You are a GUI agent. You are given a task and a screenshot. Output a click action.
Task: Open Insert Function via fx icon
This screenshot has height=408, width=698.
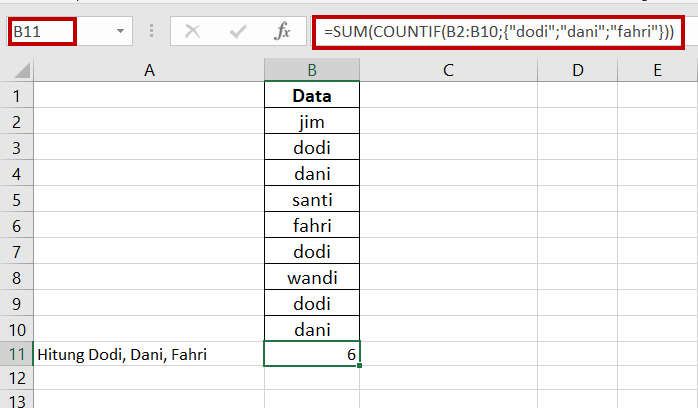pos(283,31)
